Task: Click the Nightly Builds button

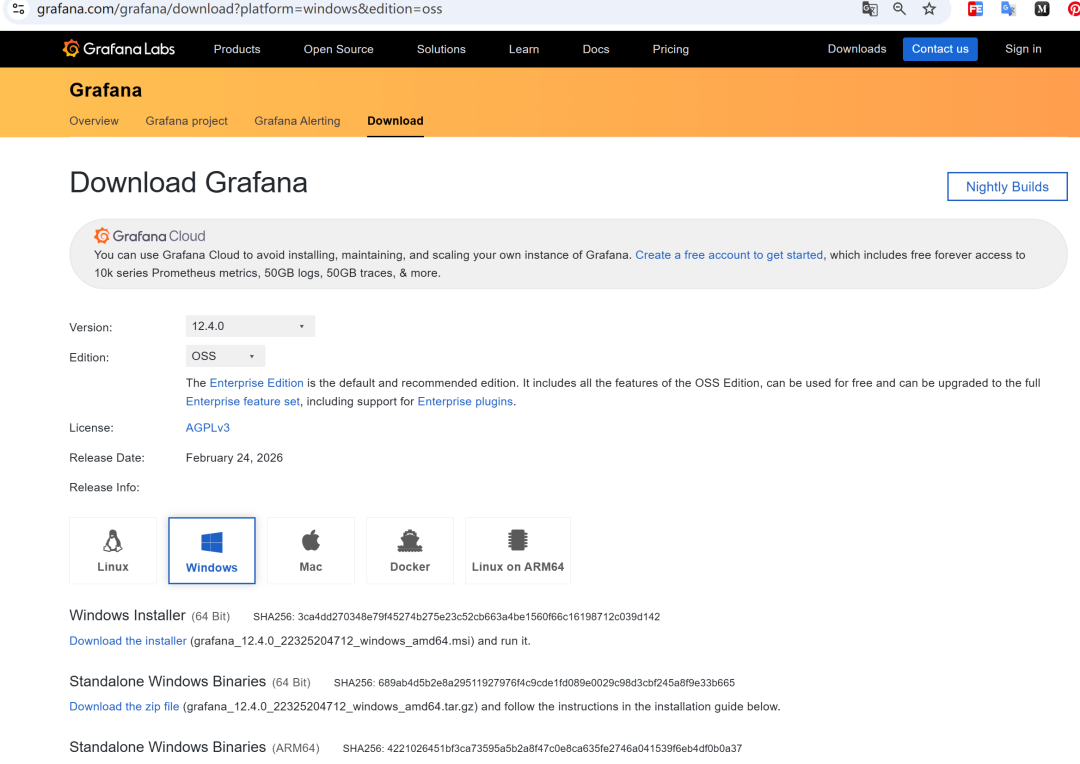Action: pos(1007,187)
